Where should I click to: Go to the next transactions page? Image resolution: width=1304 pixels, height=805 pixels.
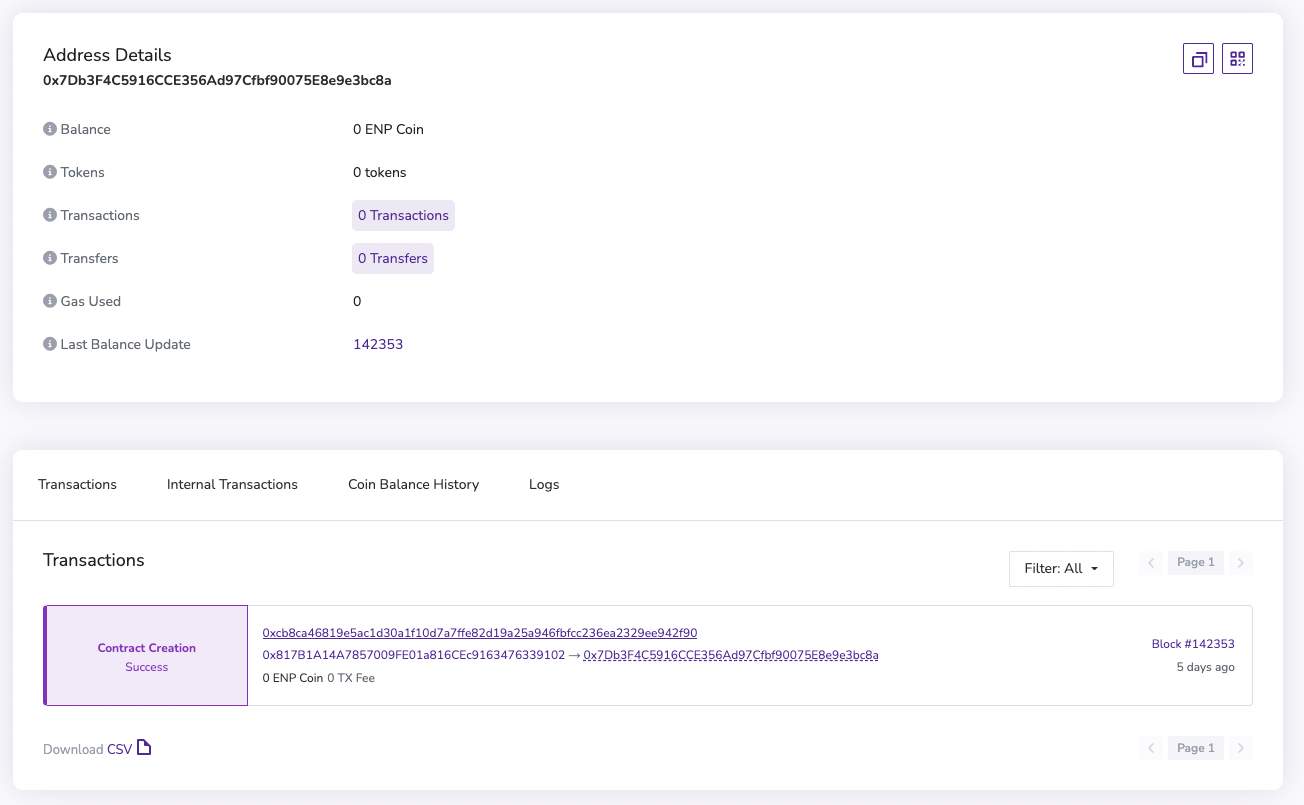coord(1241,562)
